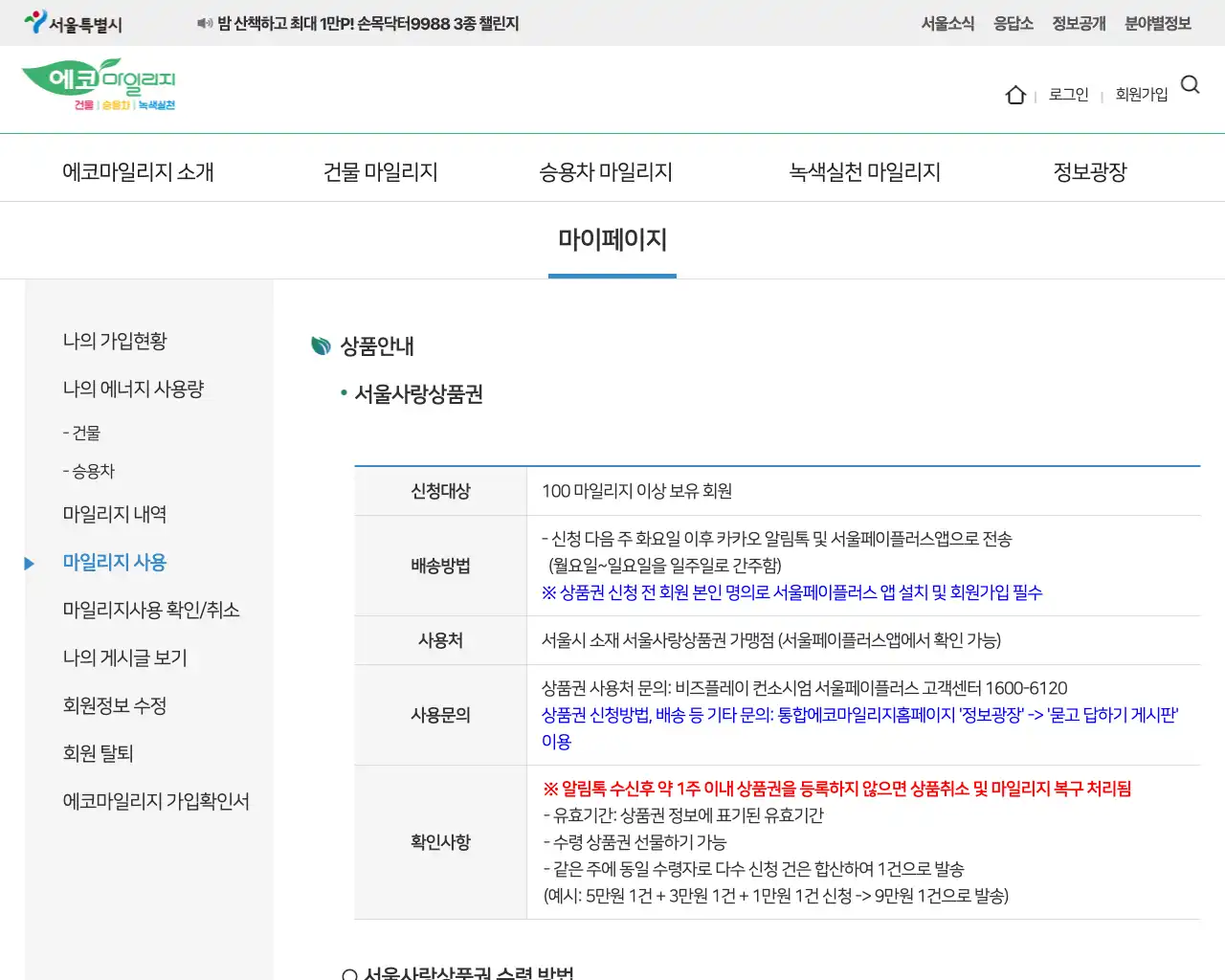Click the 카카오 알림톡 delivery description line
Viewport: 1225px width, 980px height.
[777, 539]
